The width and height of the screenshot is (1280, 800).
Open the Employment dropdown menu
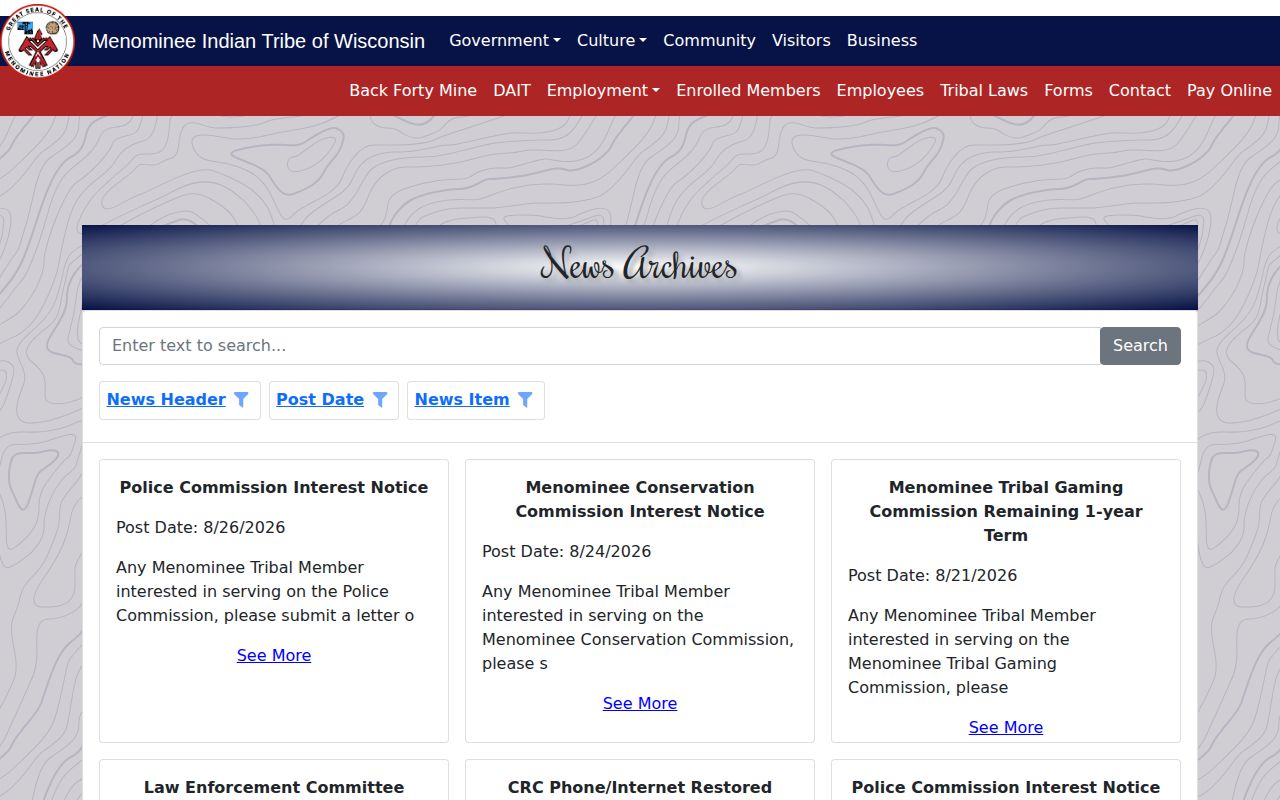[603, 90]
